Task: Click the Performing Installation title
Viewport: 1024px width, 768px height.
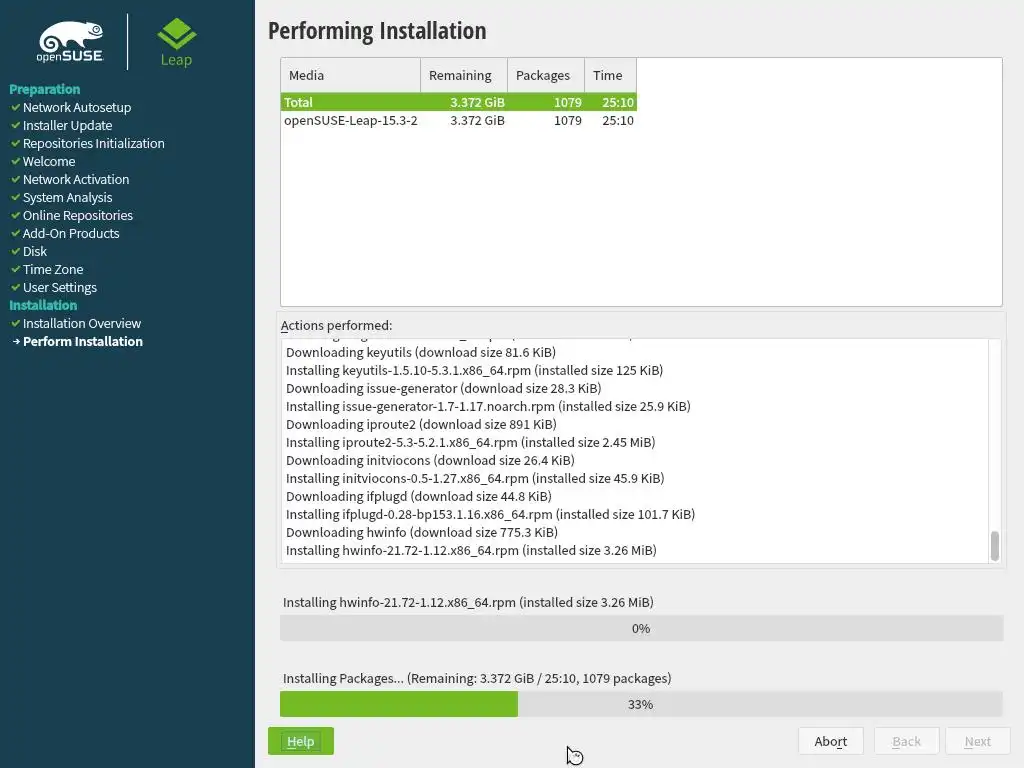Action: 377,31
